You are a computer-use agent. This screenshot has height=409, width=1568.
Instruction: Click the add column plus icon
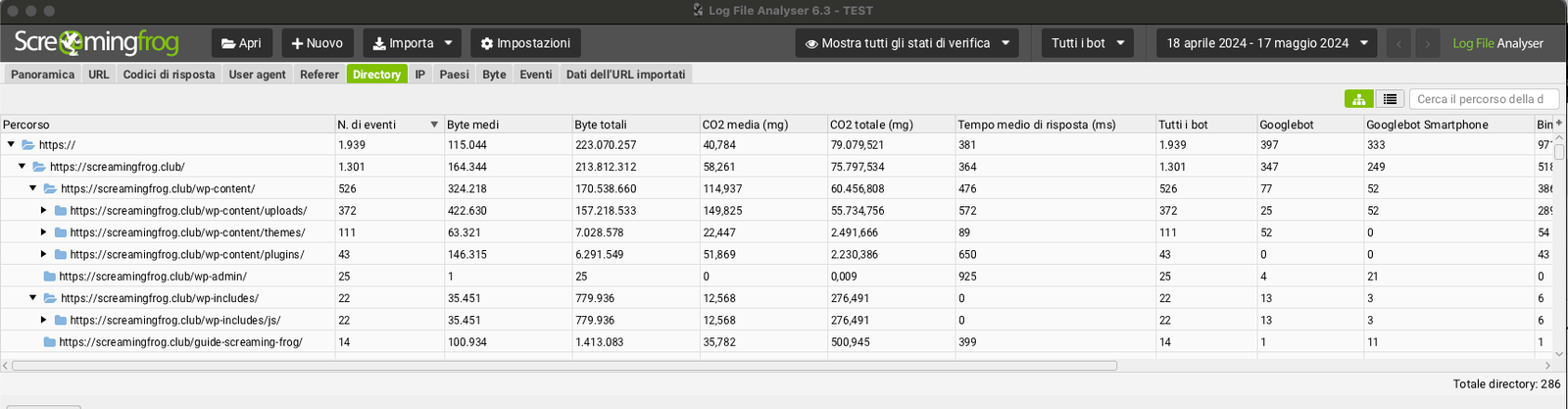1559,124
